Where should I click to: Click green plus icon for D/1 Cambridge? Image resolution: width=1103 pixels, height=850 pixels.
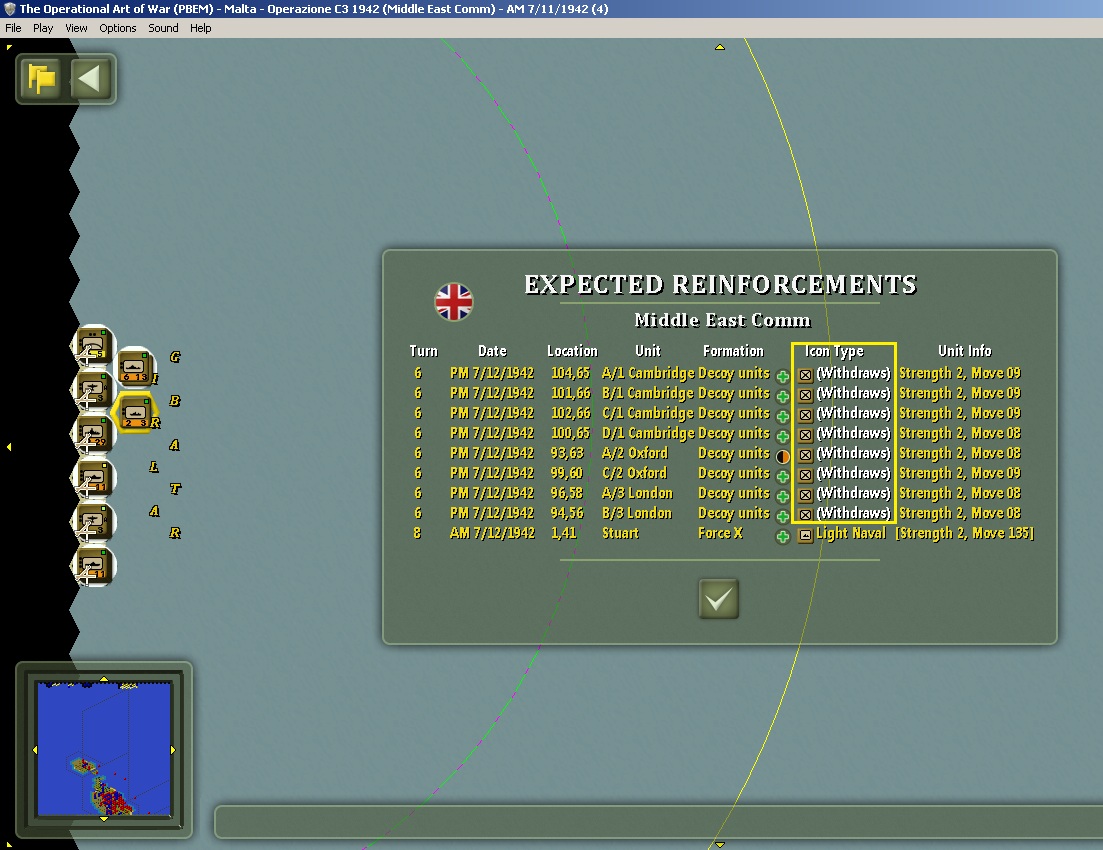(x=782, y=436)
